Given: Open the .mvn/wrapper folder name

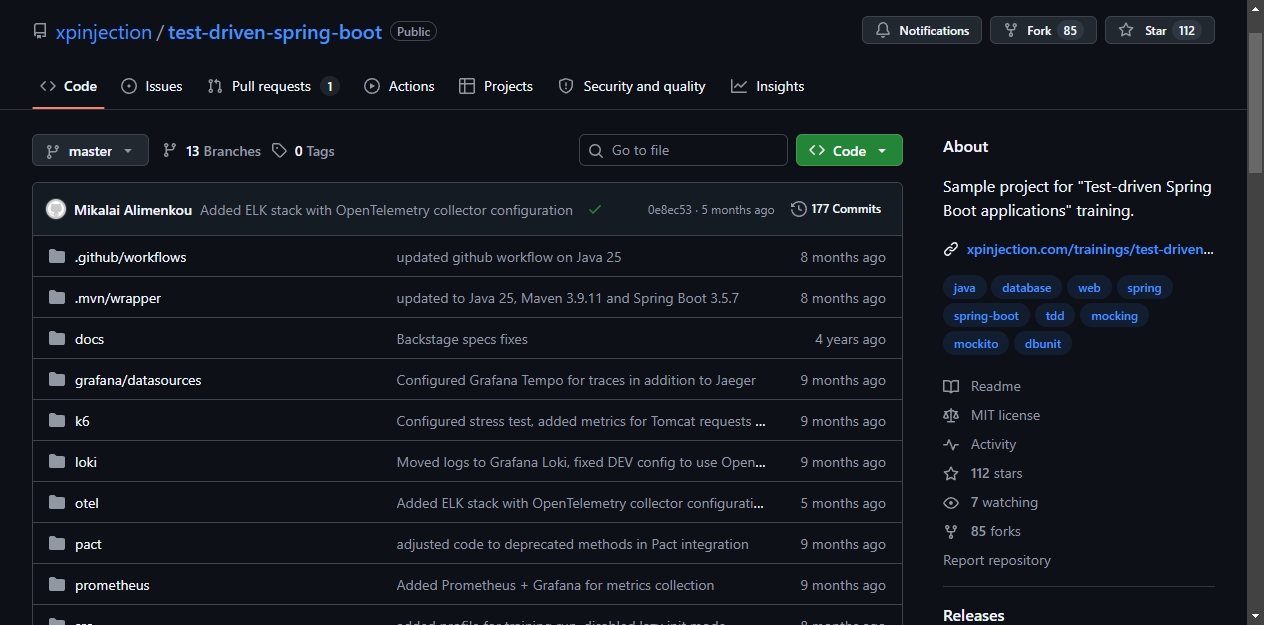Looking at the screenshot, I should click(118, 298).
